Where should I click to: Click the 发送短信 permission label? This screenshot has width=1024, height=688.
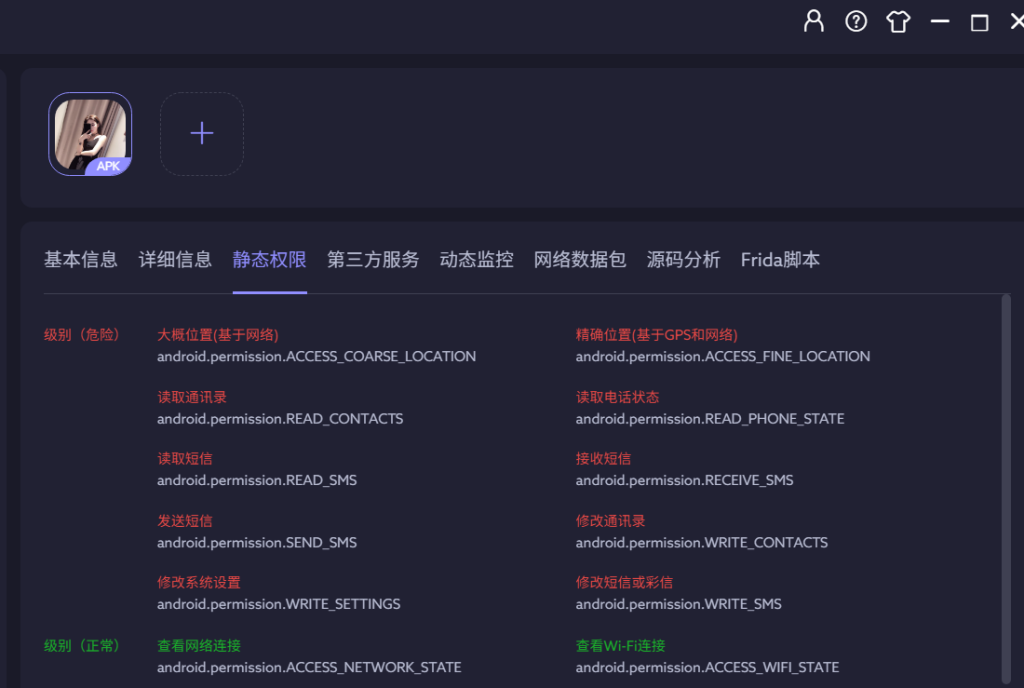tap(185, 521)
